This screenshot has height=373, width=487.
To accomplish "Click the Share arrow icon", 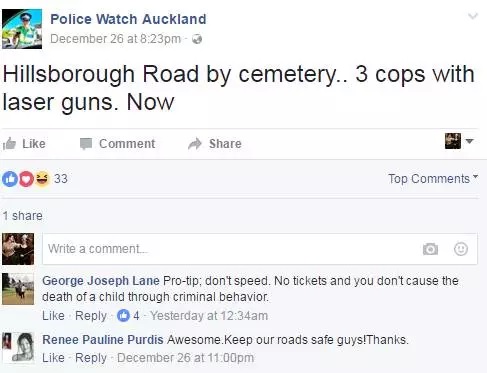I will [195, 144].
